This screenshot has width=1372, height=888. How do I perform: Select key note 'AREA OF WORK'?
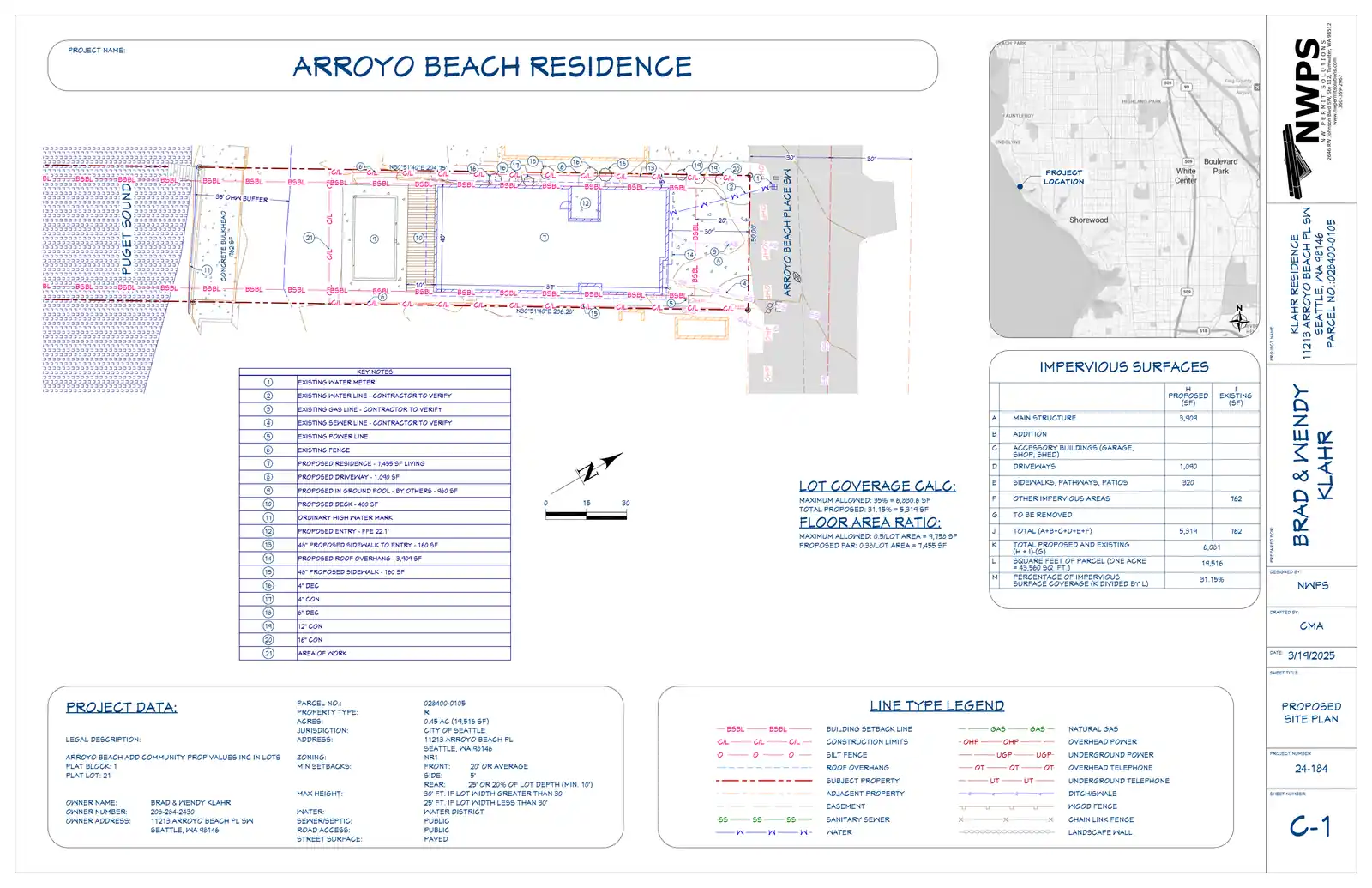point(322,654)
